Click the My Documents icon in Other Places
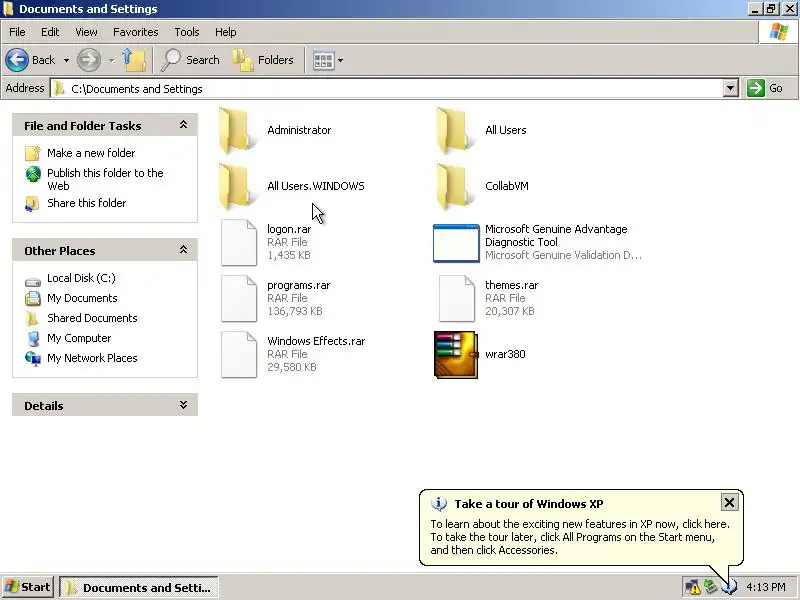Screen dimensions: 800x600 [33, 298]
